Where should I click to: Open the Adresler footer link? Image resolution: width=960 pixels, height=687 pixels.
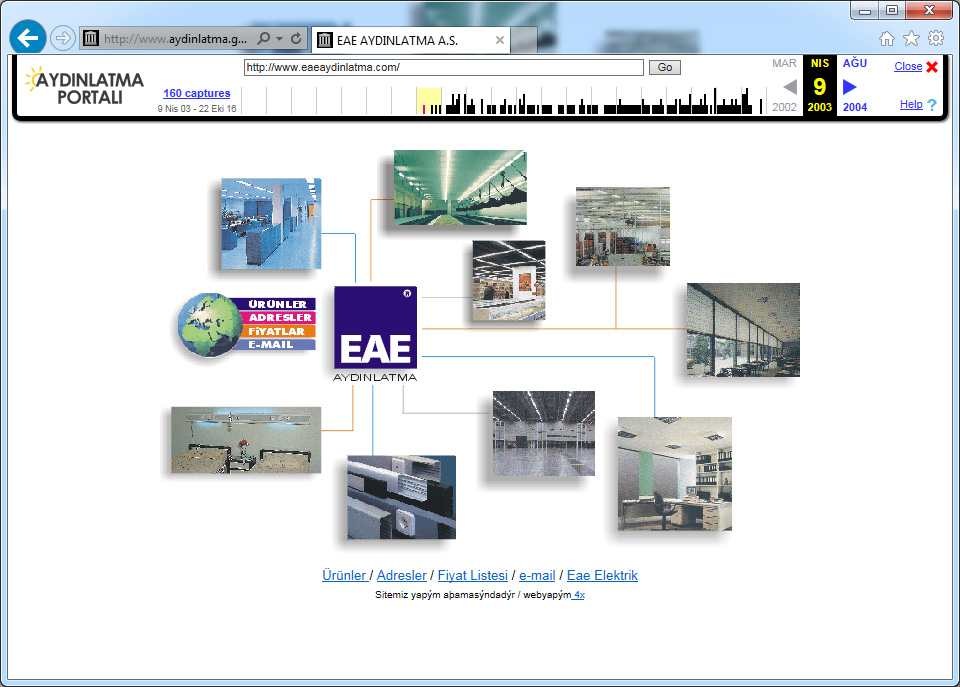click(x=402, y=576)
